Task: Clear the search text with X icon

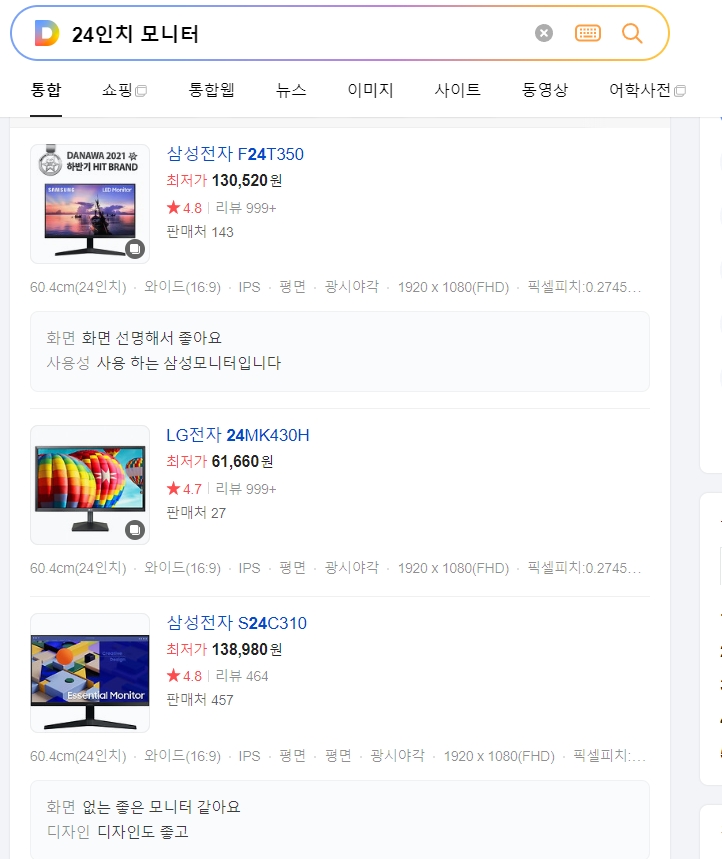Action: pyautogui.click(x=543, y=33)
